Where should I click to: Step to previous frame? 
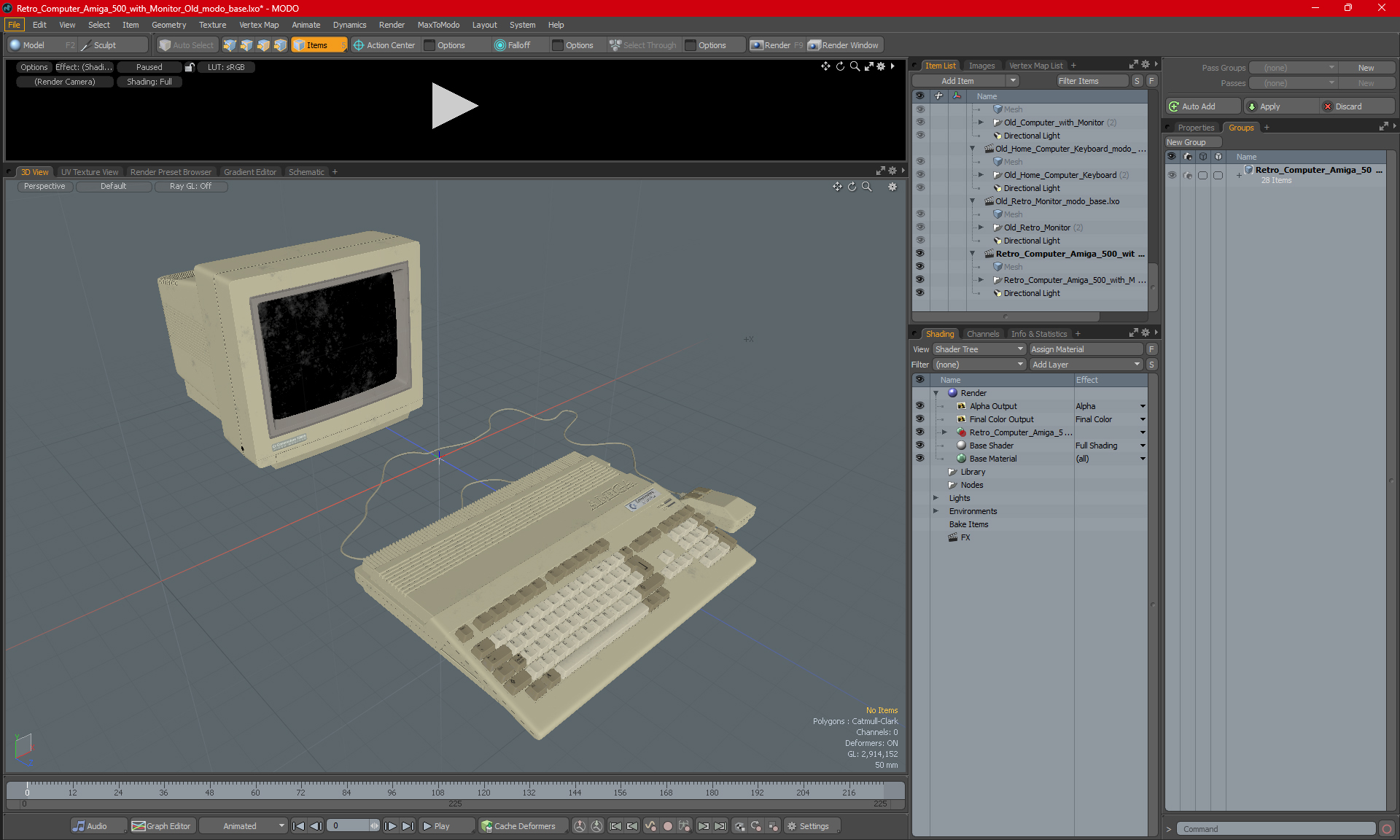click(316, 826)
